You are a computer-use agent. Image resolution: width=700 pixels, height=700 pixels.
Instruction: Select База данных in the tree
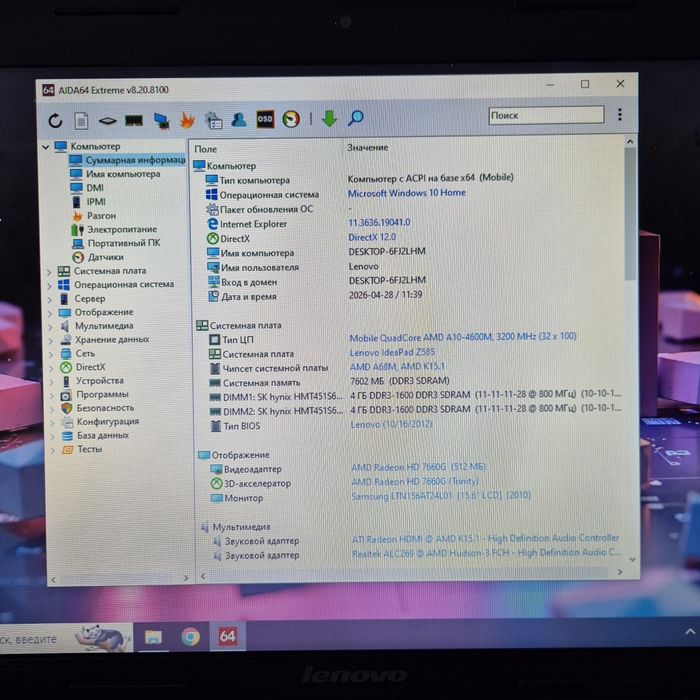pyautogui.click(x=103, y=435)
